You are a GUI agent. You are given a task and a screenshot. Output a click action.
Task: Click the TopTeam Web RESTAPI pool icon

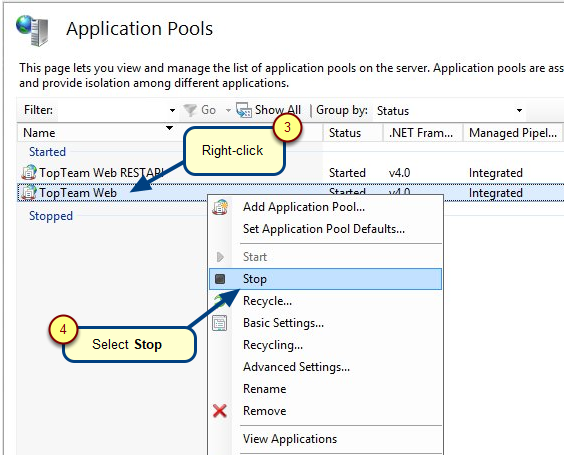[29, 172]
